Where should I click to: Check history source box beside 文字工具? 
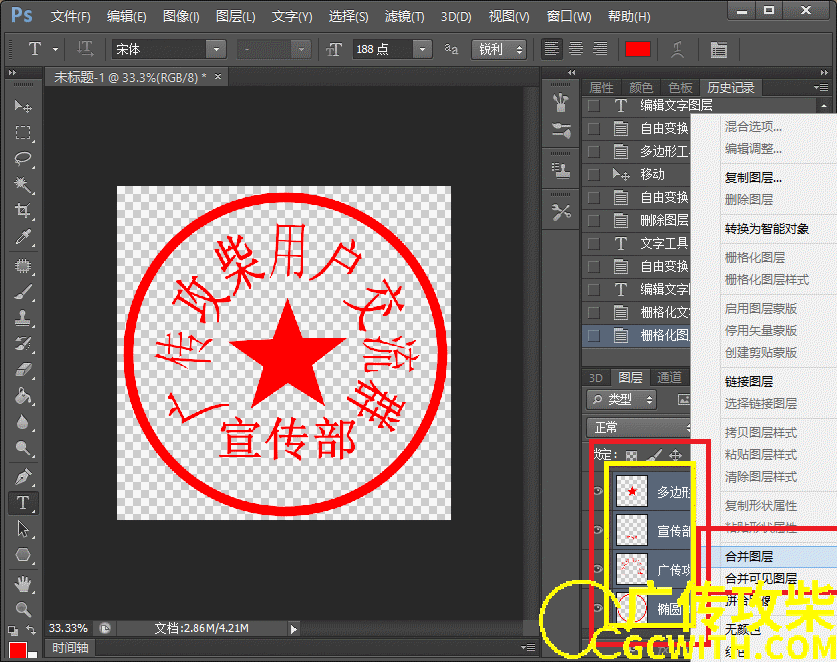[594, 244]
